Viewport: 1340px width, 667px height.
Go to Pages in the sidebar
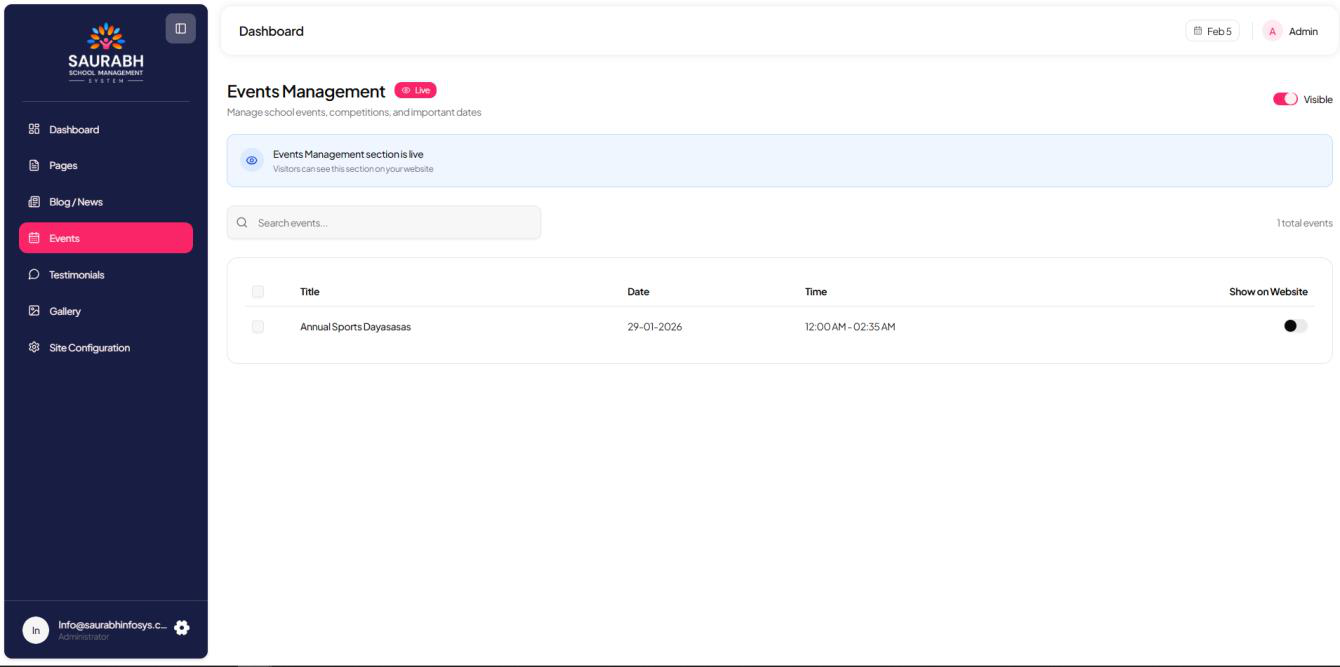coord(62,166)
